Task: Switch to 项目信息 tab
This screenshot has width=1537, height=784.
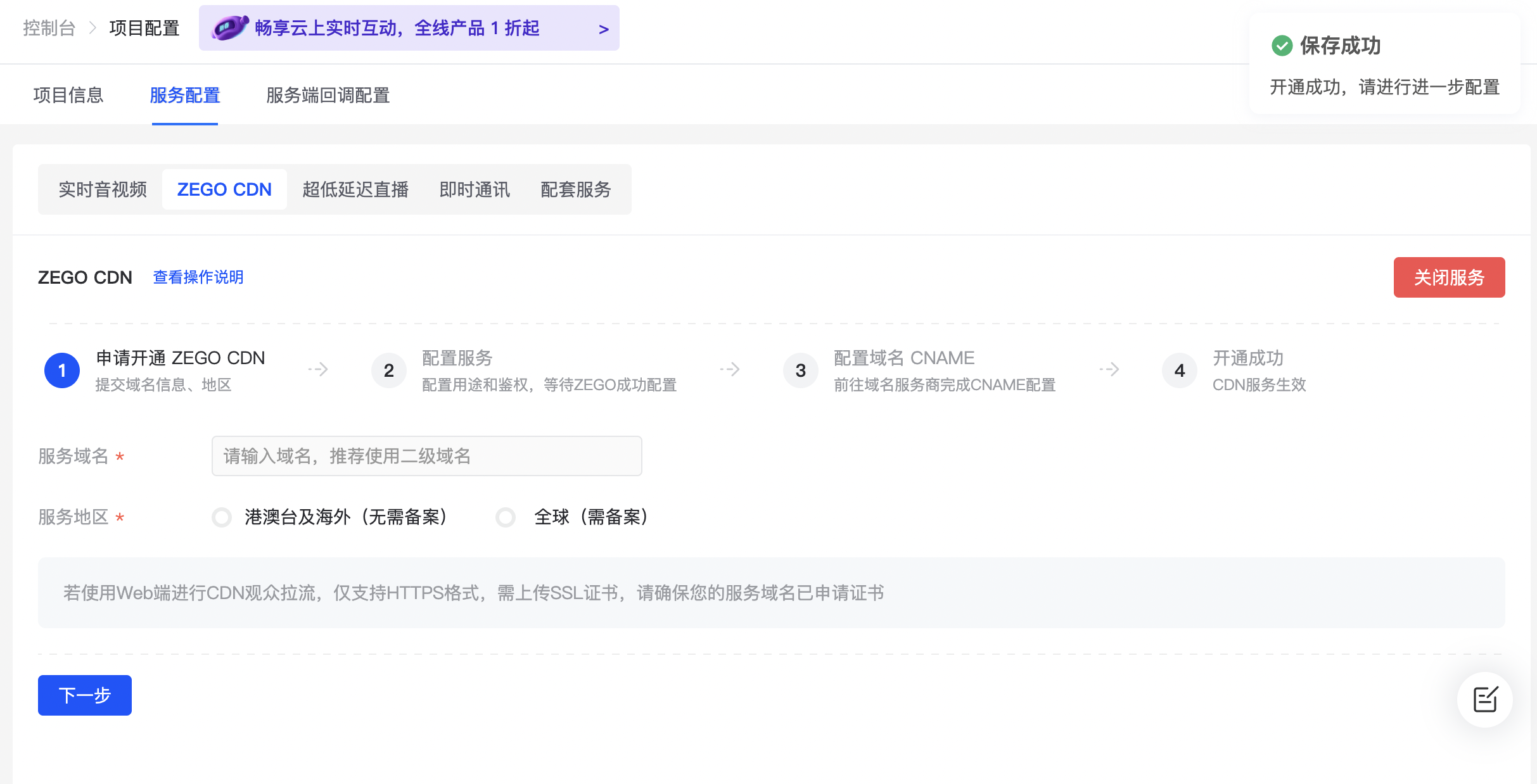Action: pyautogui.click(x=68, y=95)
